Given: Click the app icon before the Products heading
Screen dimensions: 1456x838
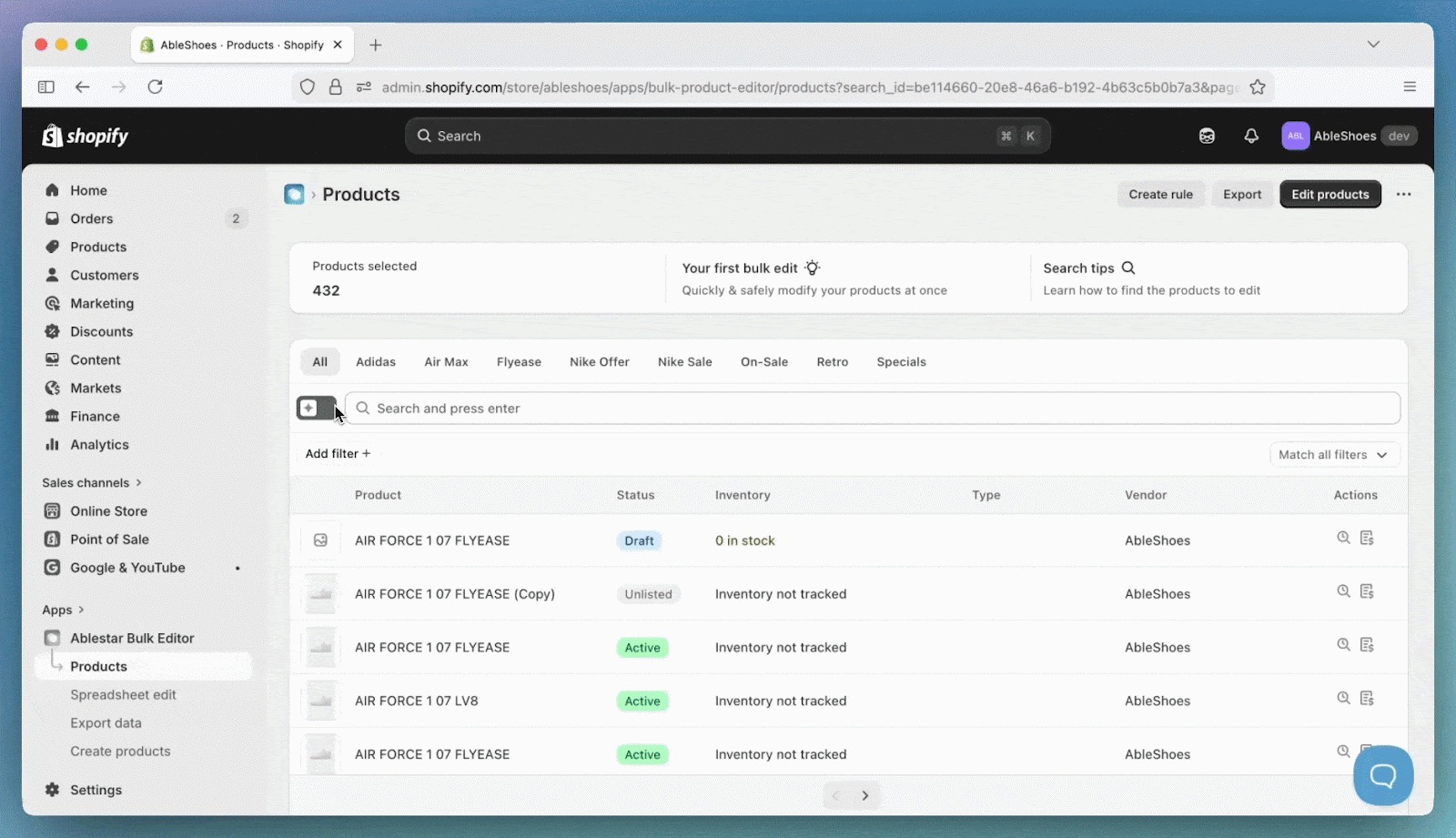Looking at the screenshot, I should tap(294, 194).
